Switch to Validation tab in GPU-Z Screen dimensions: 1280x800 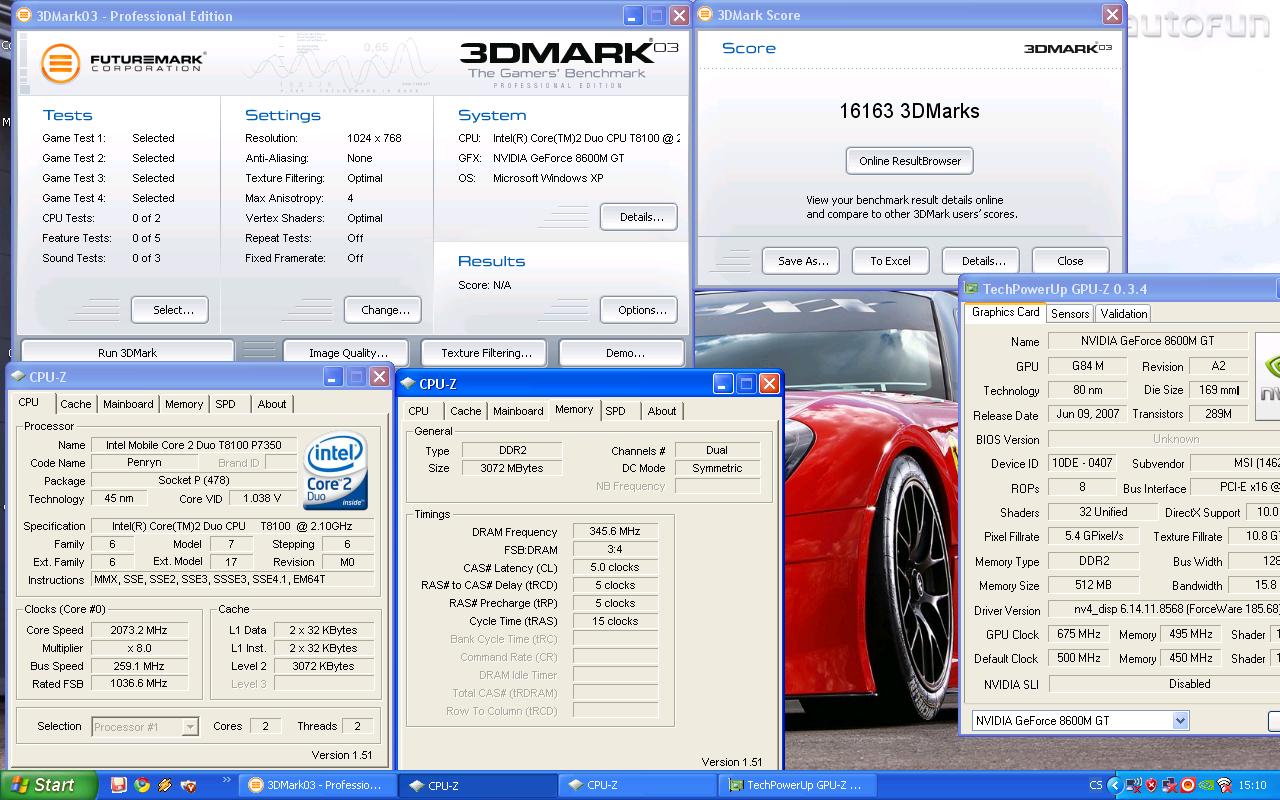coord(1124,313)
